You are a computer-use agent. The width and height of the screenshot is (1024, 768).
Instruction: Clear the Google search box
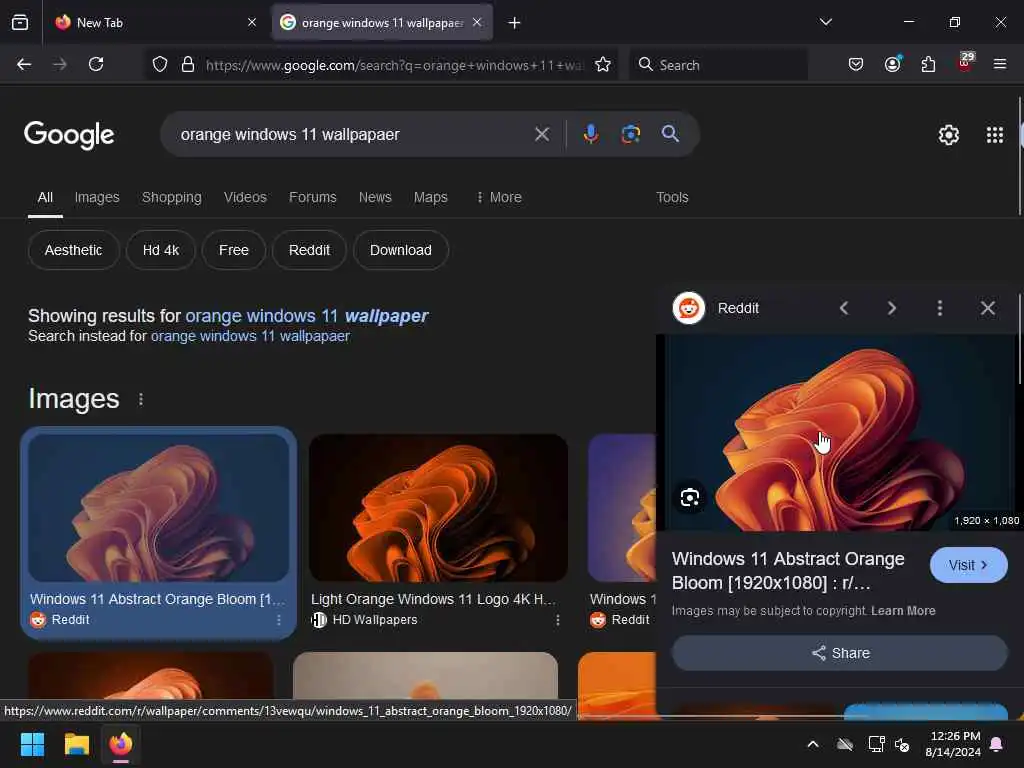[x=542, y=135]
